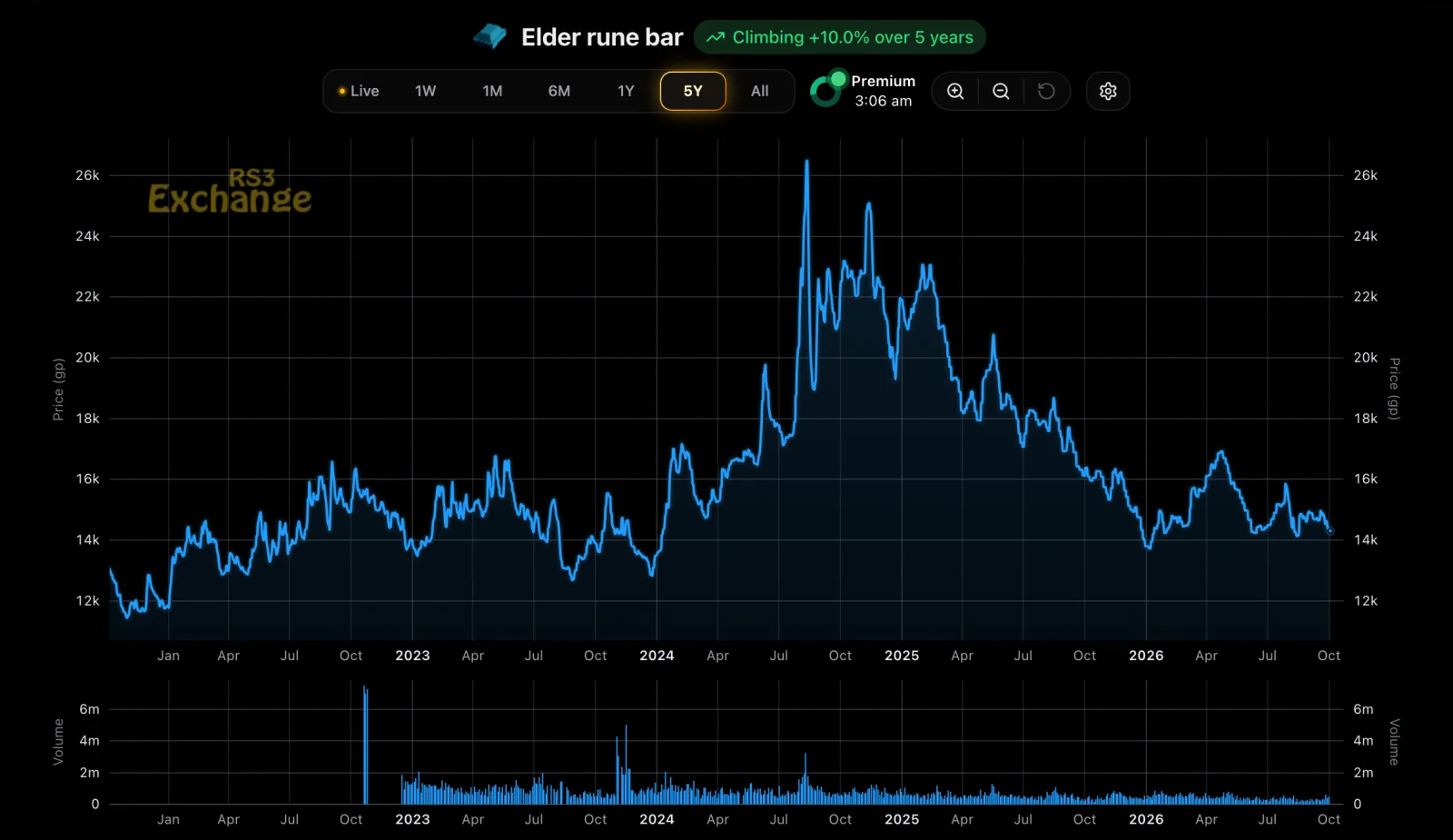Click the Elder rune bar item icon
The width and height of the screenshot is (1453, 840).
click(489, 36)
